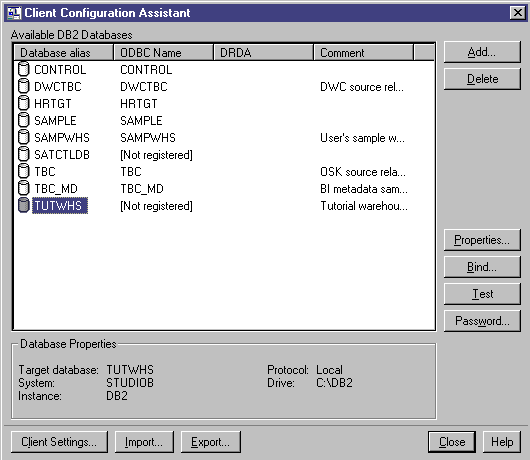
Task: Click the DRDA column header
Action: (x=263, y=53)
